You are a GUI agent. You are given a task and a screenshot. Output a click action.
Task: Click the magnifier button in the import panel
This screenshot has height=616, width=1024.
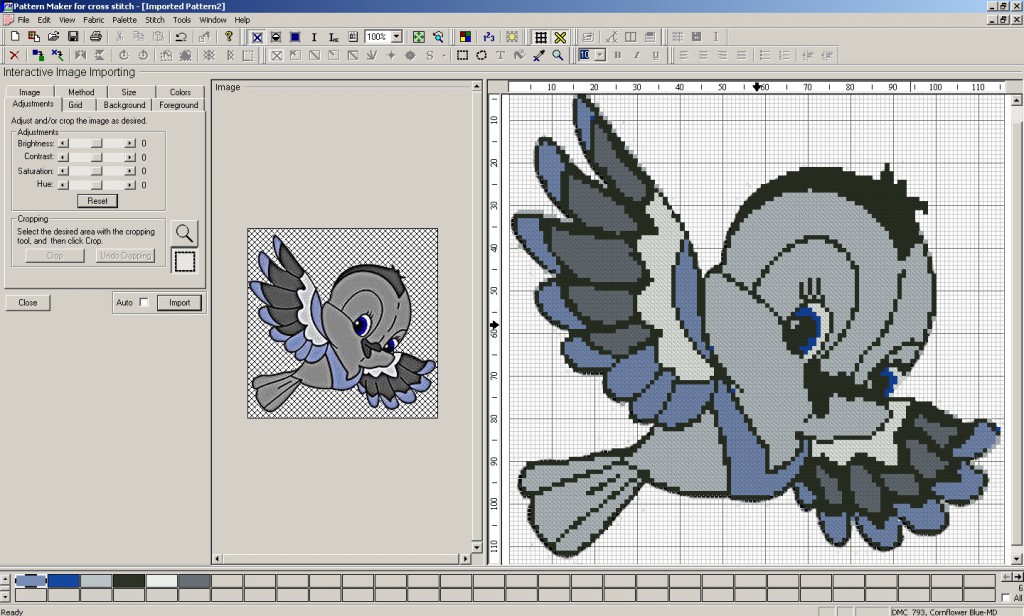[185, 233]
